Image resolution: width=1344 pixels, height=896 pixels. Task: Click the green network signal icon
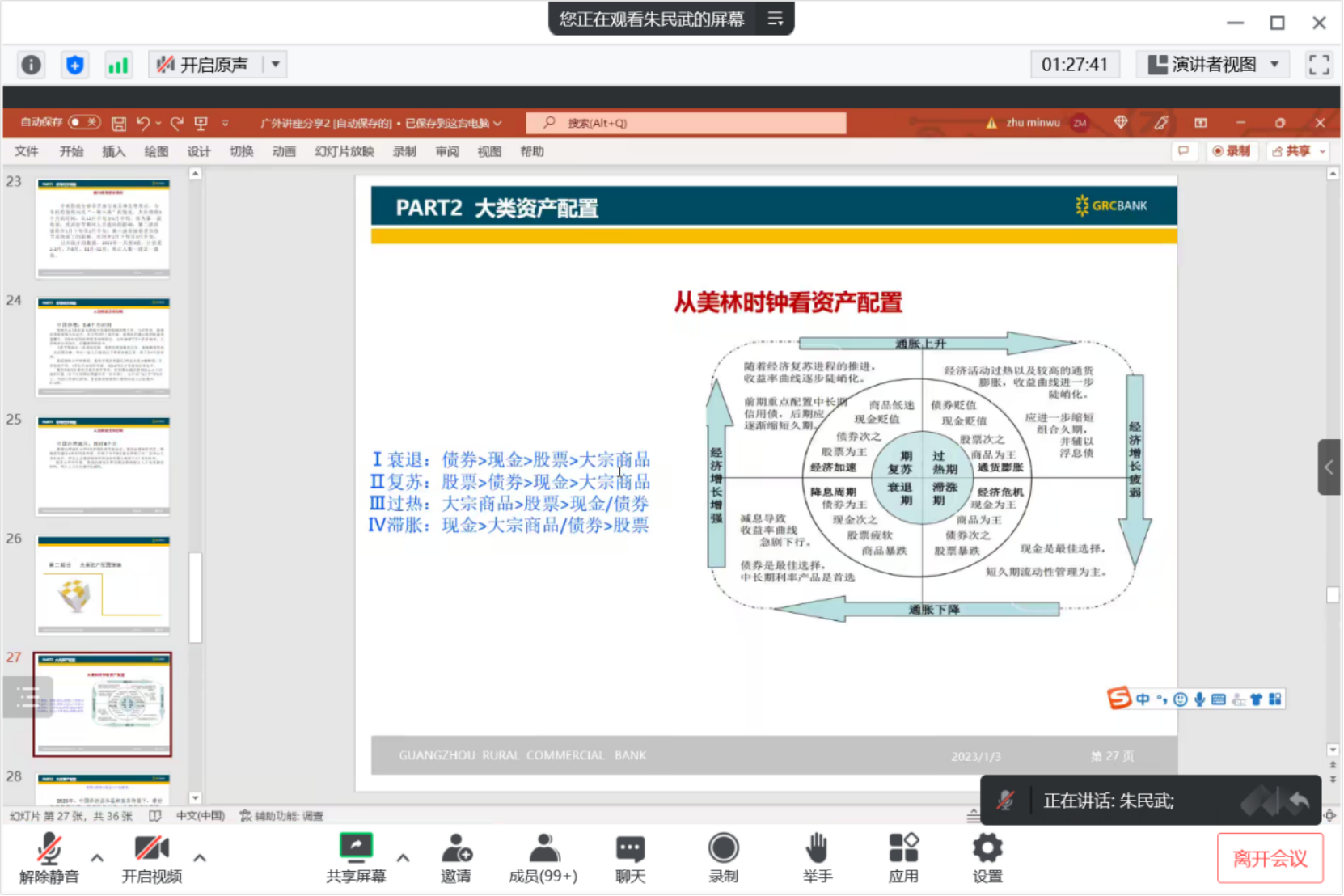pyautogui.click(x=118, y=65)
